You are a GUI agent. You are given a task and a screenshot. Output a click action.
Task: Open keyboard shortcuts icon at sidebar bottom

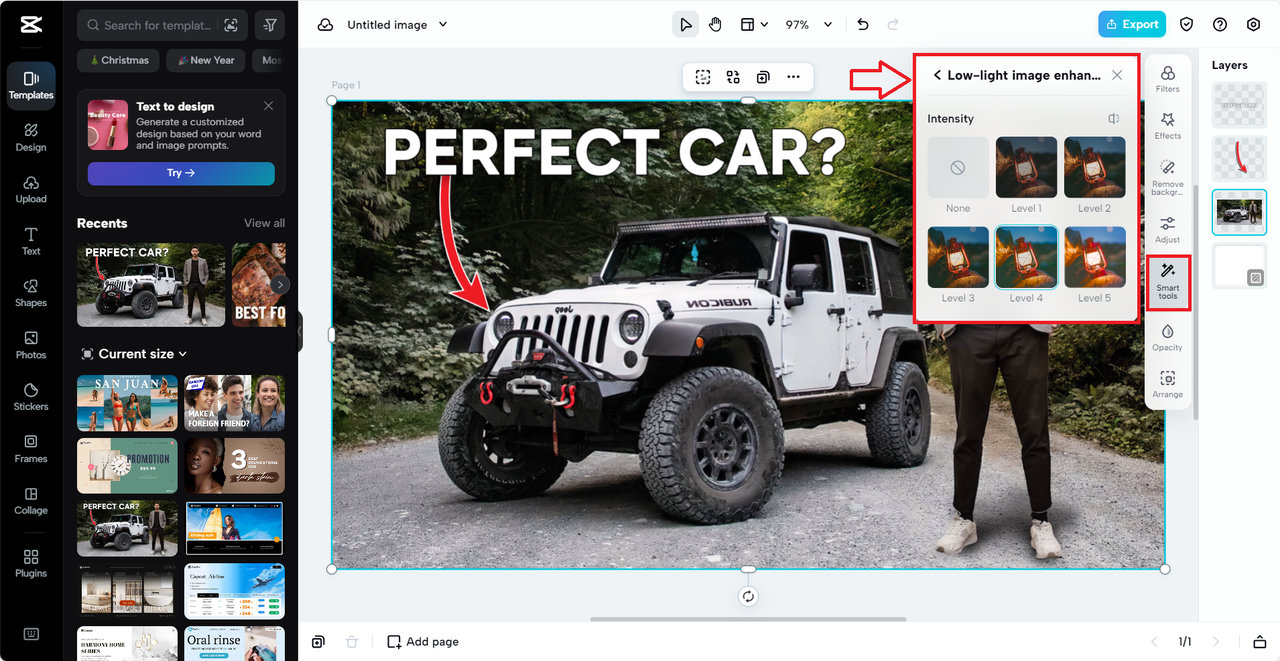tap(31, 634)
